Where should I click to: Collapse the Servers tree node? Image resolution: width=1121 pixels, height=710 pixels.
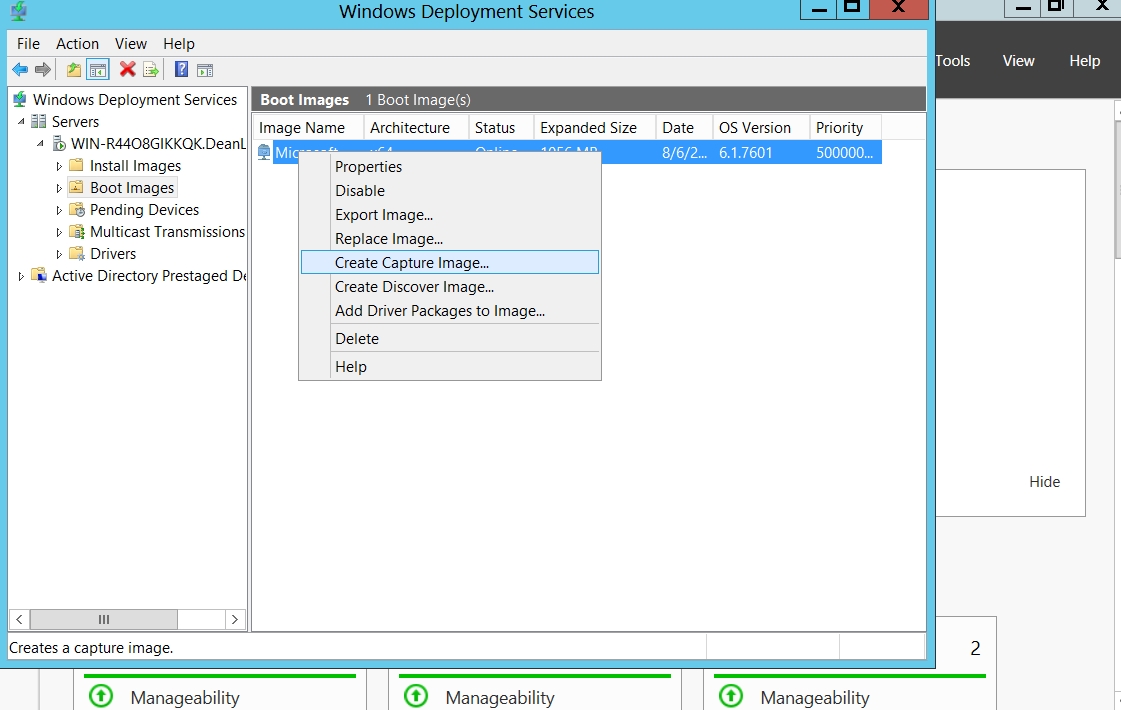click(21, 122)
